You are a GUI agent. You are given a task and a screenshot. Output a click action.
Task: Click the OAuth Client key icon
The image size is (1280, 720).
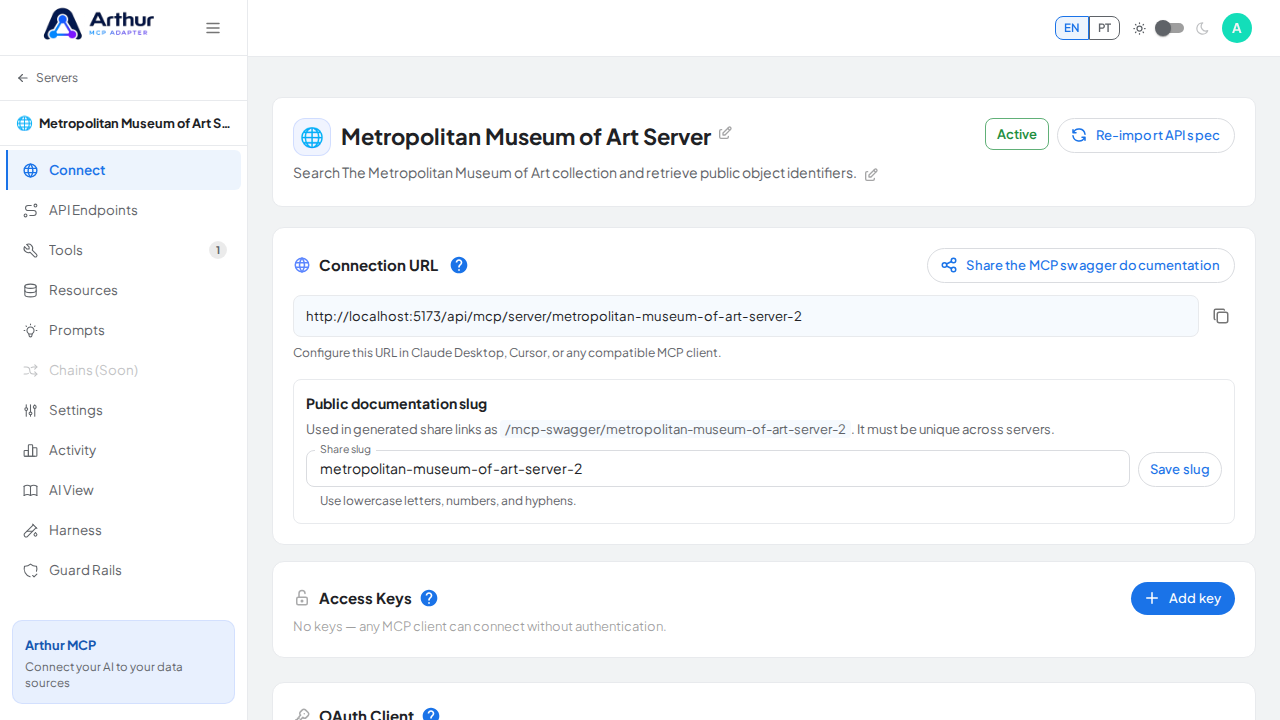click(302, 714)
